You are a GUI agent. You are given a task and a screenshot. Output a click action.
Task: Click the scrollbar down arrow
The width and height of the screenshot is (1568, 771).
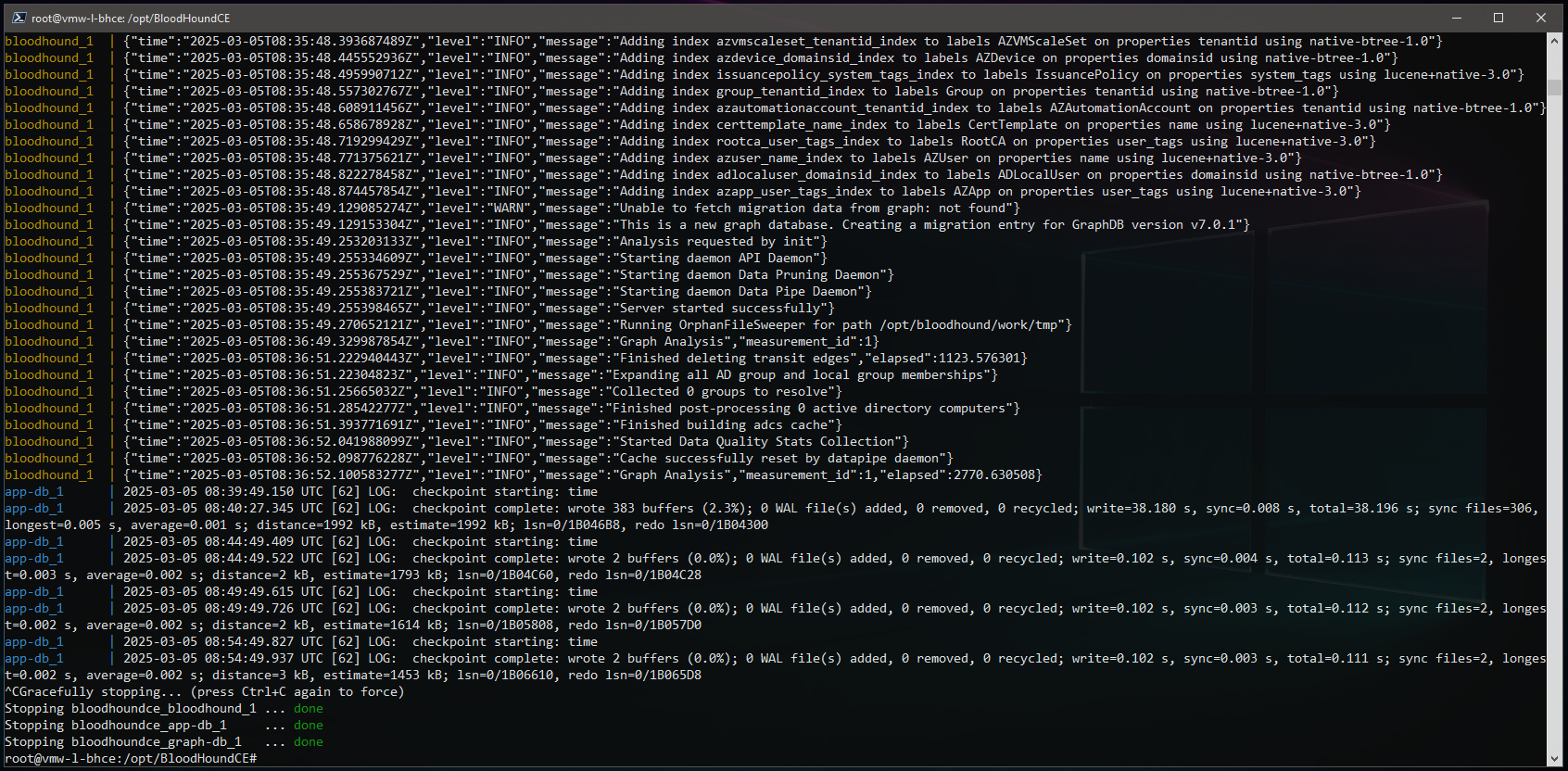point(1555,759)
